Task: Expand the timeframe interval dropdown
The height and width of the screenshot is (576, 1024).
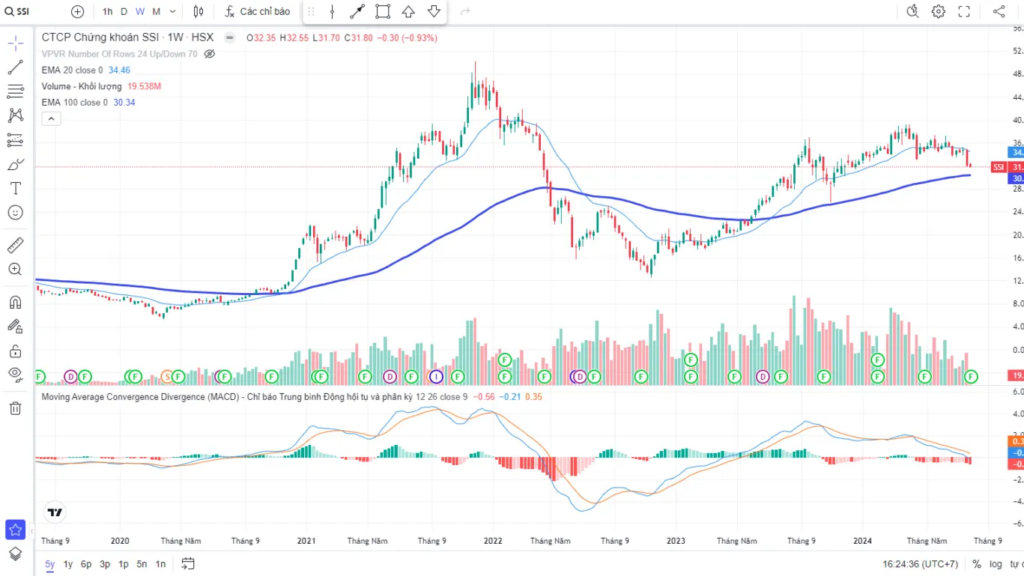Action: (173, 12)
